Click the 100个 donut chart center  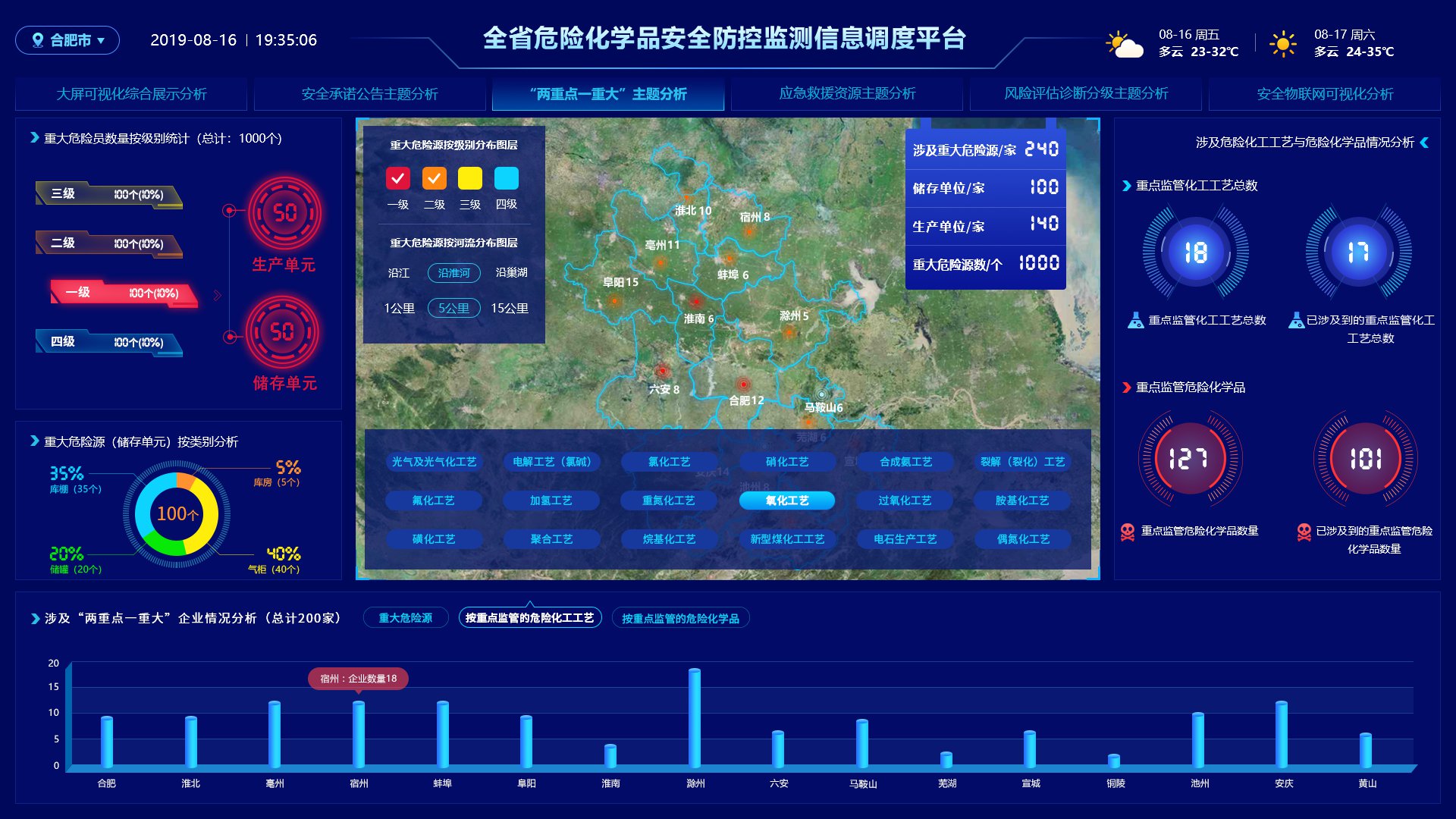[x=177, y=514]
